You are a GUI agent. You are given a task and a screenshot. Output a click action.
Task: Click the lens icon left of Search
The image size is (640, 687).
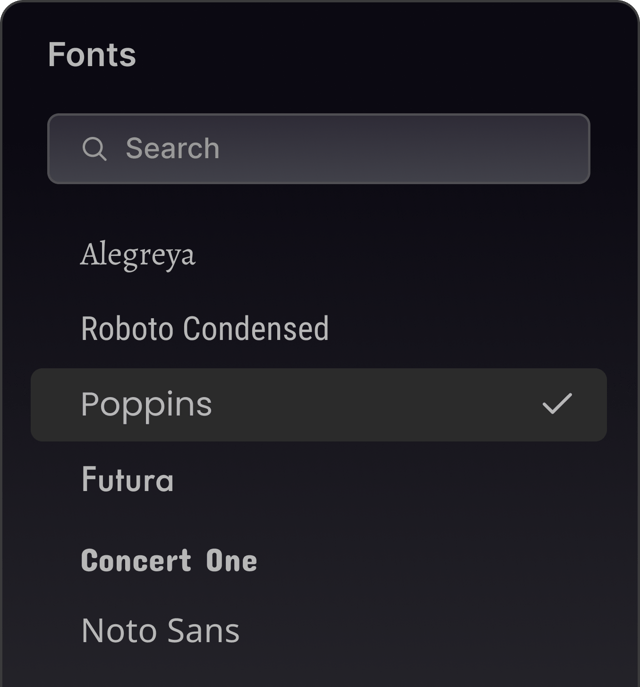point(94,149)
